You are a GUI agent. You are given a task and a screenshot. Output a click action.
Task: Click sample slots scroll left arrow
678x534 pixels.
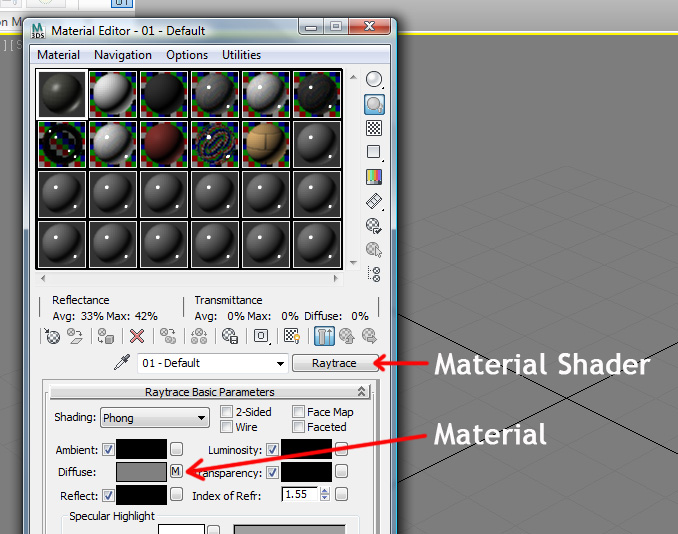(x=43, y=278)
